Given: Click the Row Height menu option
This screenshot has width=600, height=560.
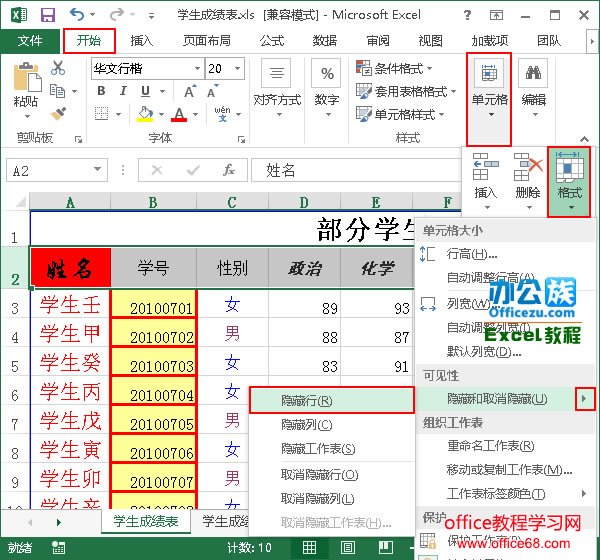Looking at the screenshot, I should (x=472, y=254).
